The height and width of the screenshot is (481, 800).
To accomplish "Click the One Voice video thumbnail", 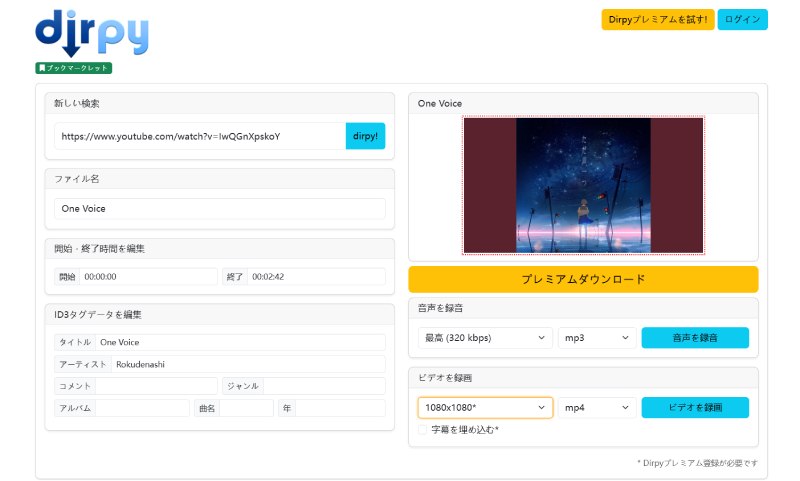I will point(583,185).
